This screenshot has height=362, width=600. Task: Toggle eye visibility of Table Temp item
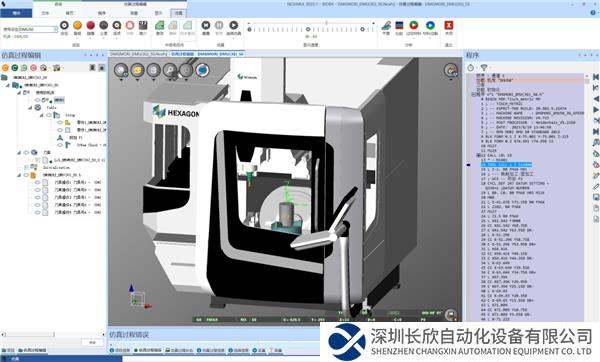(x=49, y=115)
